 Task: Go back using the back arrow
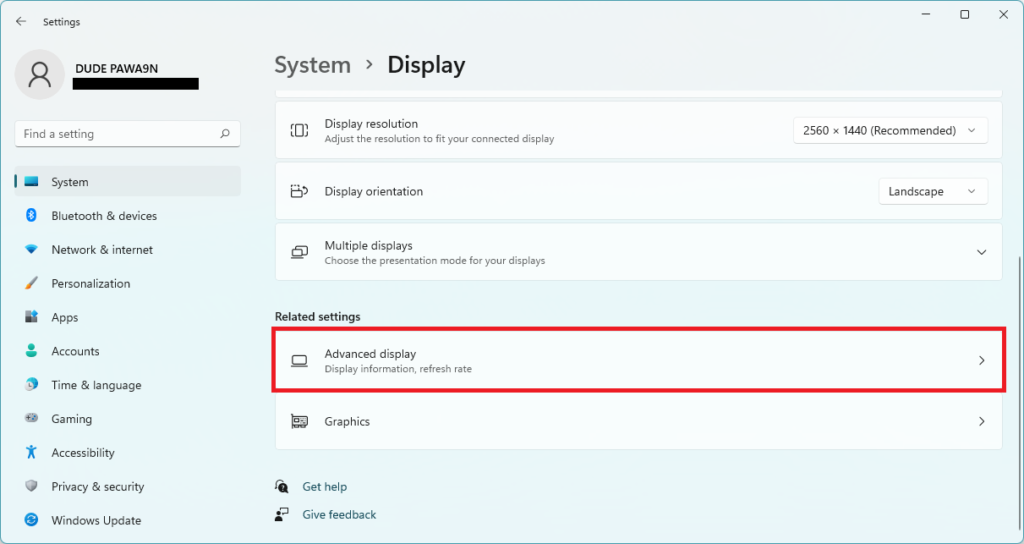[21, 21]
